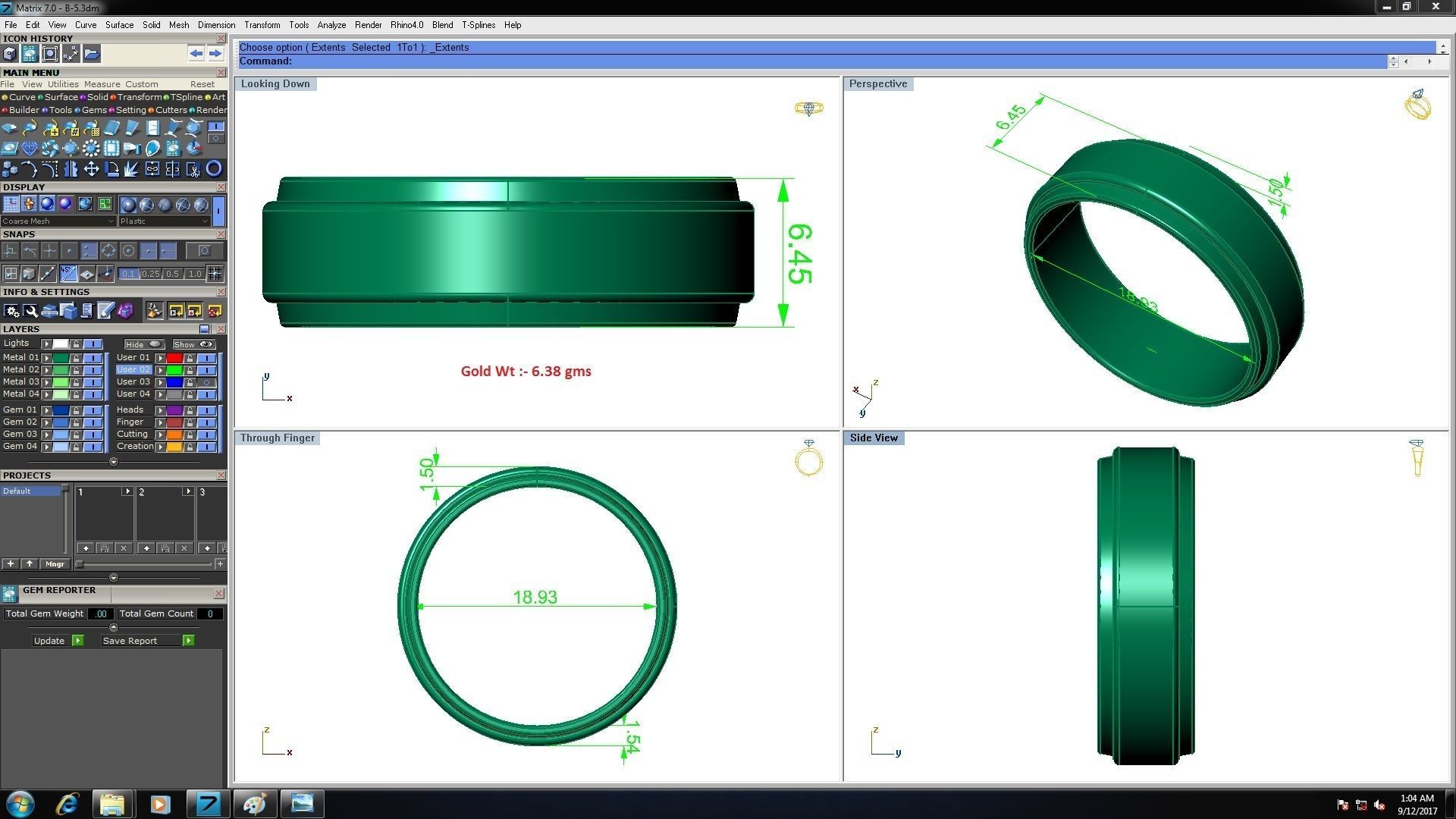
Task: Expand the arrow below the Layers panel
Action: click(x=113, y=462)
